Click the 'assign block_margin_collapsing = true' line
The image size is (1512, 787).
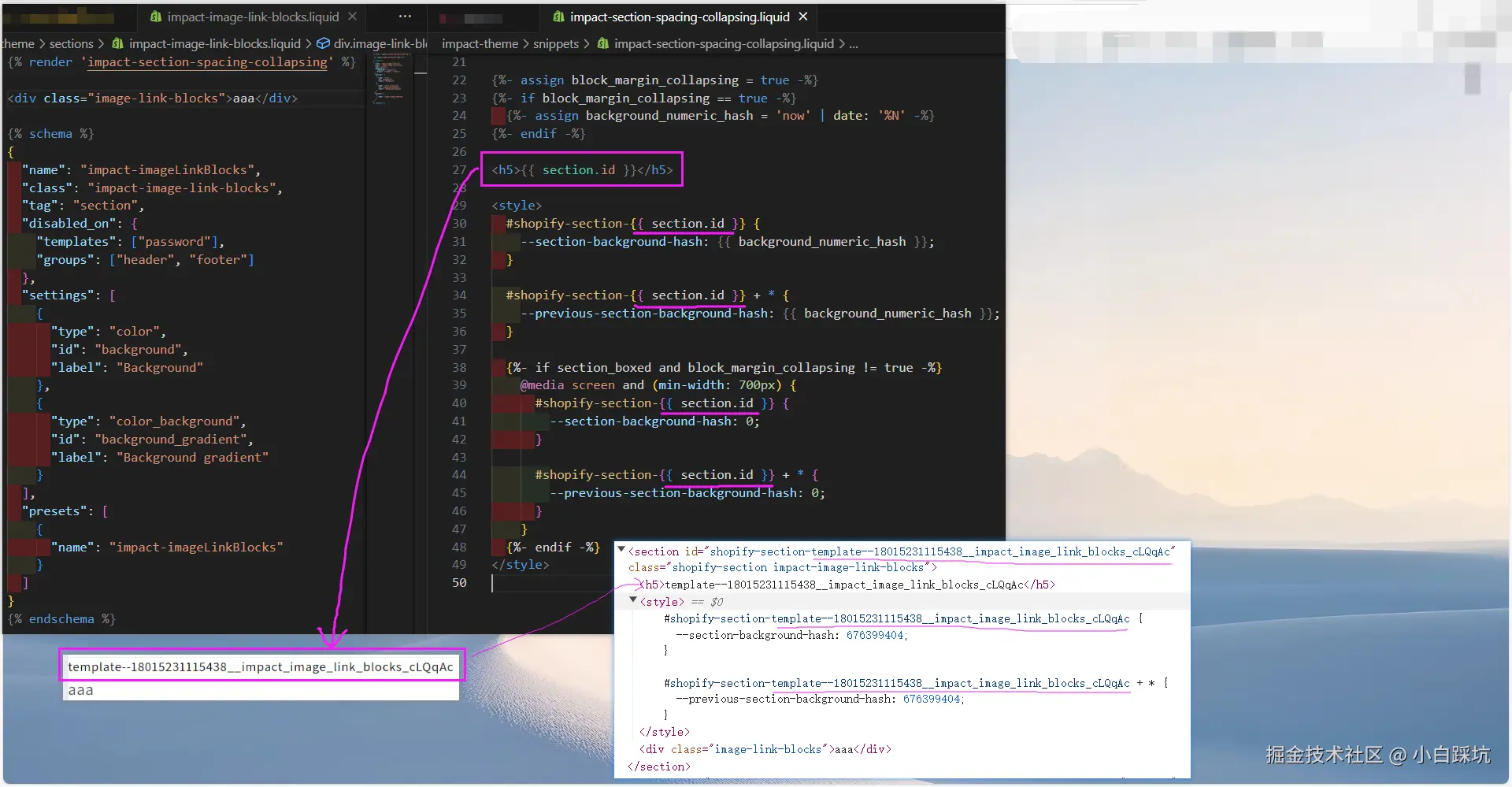(655, 80)
